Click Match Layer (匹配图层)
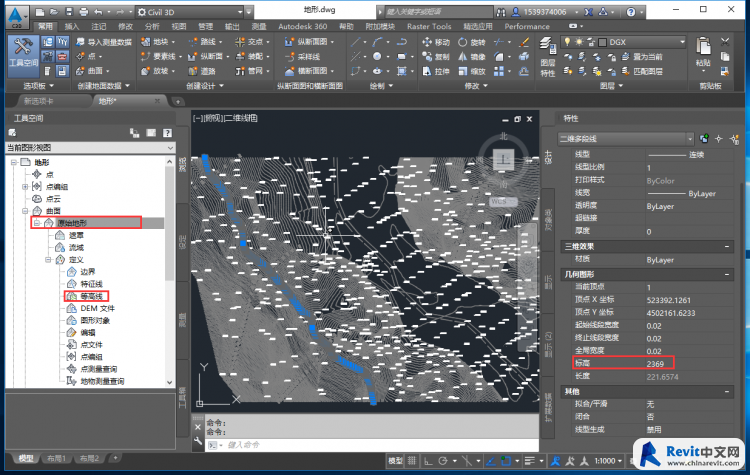This screenshot has width=750, height=475. 642,71
